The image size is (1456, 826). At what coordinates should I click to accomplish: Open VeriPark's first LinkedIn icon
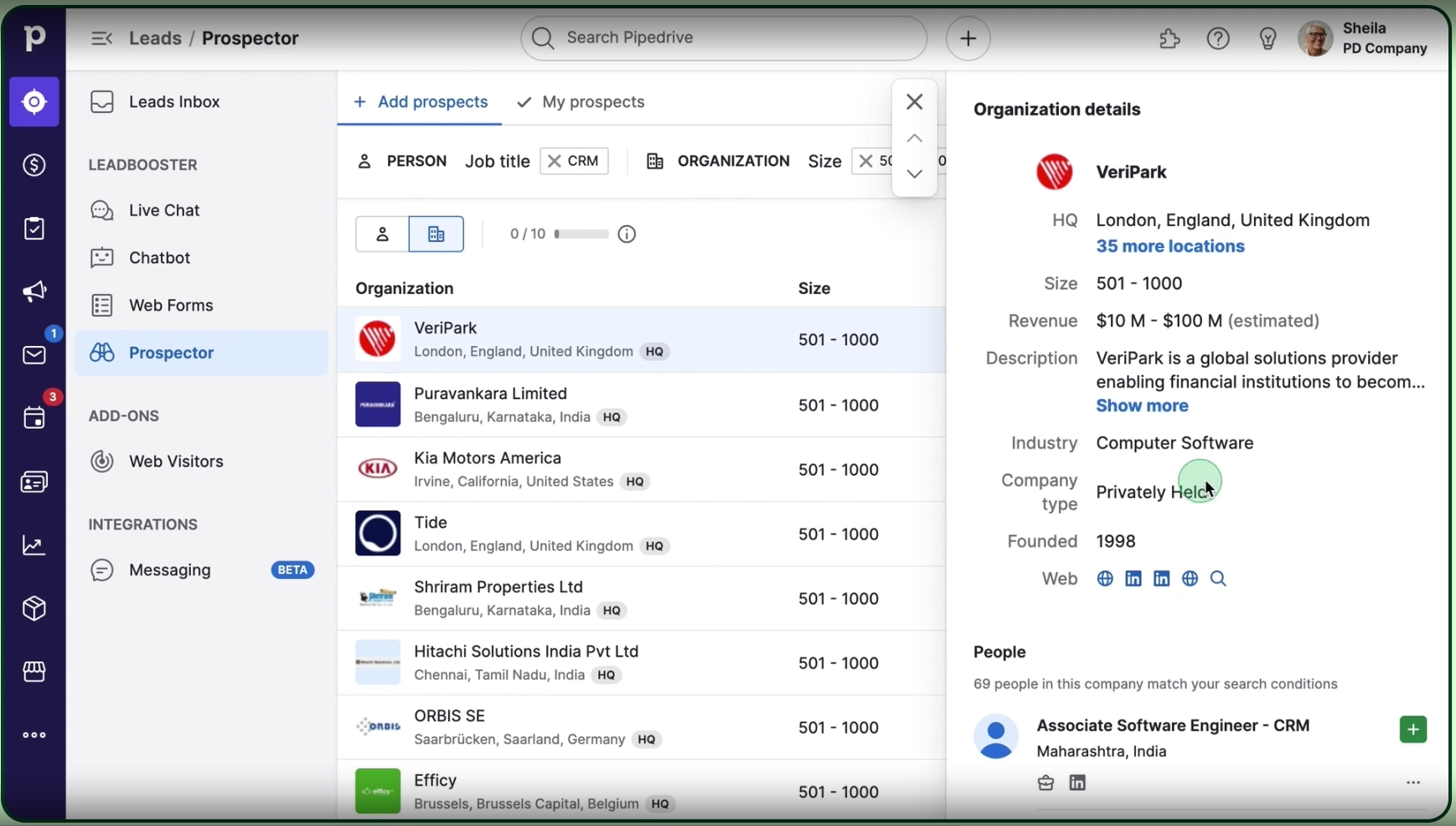(x=1133, y=579)
